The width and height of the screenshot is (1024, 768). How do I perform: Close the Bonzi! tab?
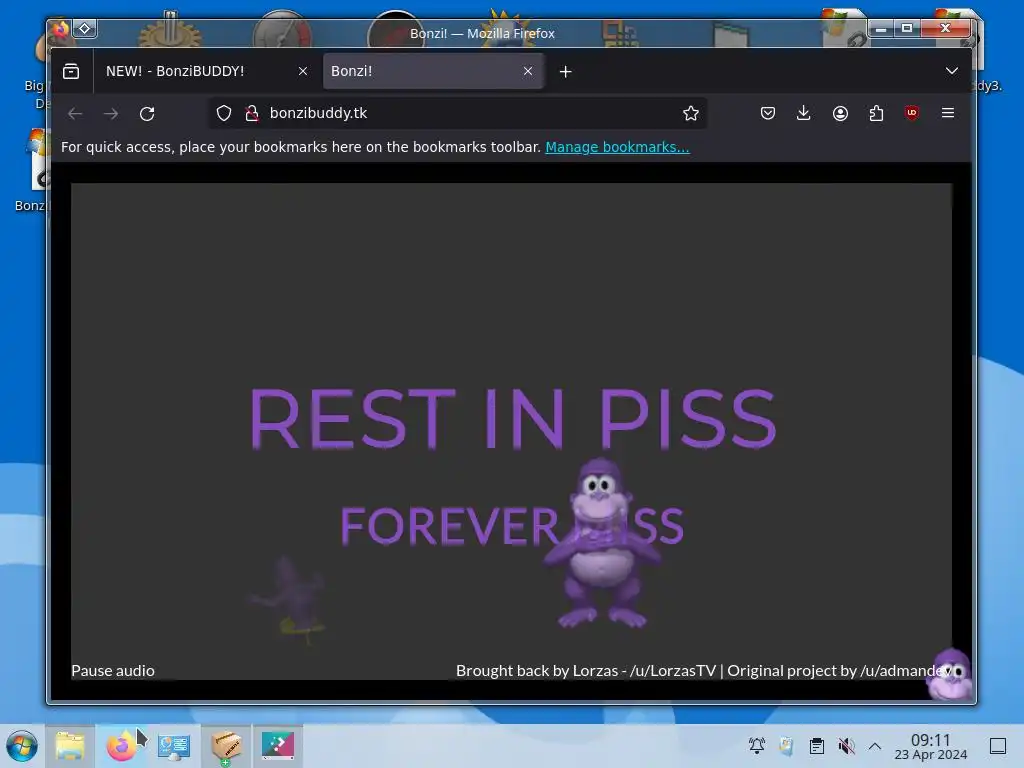click(528, 71)
